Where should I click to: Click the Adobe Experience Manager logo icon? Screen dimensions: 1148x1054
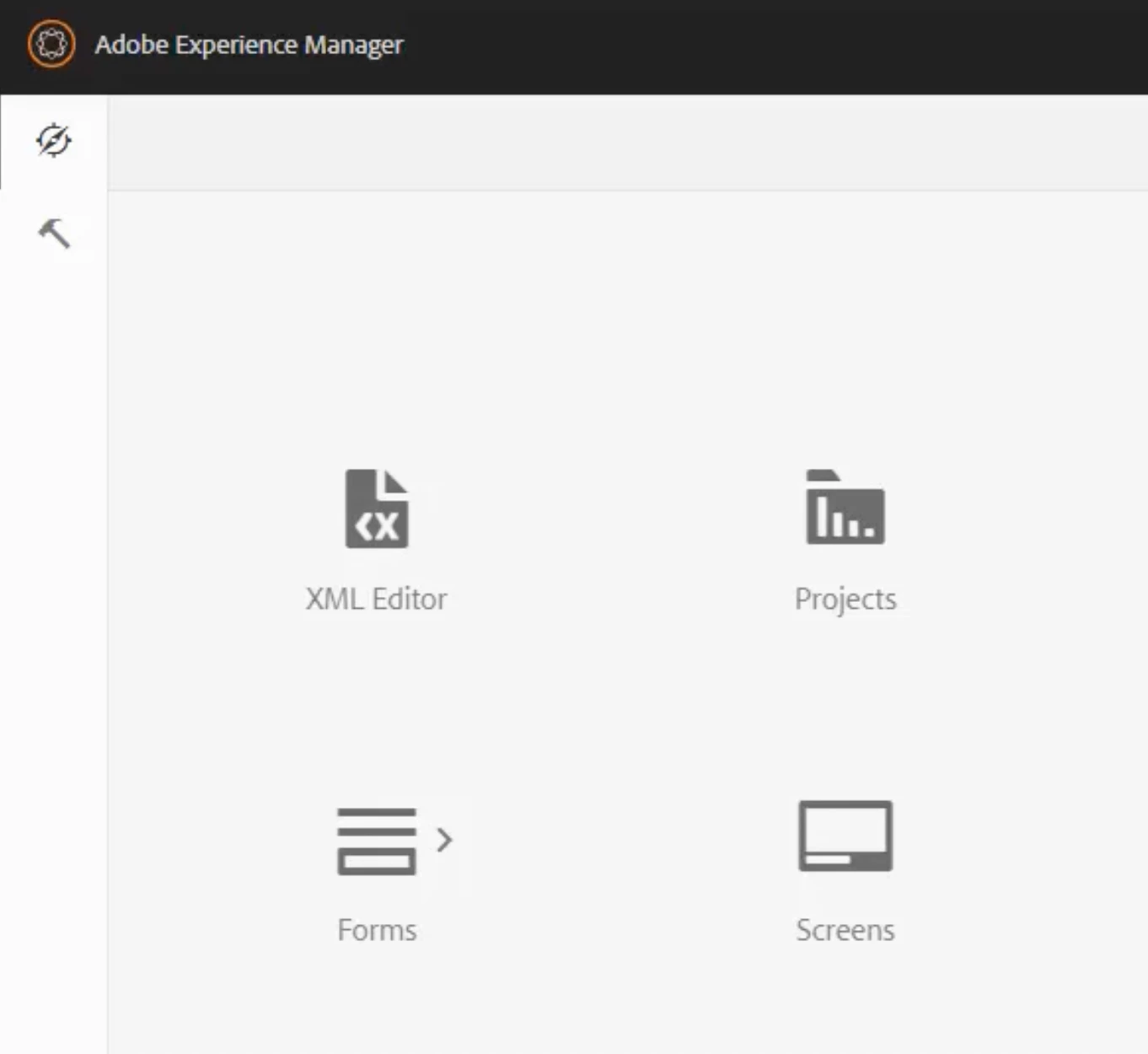pyautogui.click(x=51, y=44)
